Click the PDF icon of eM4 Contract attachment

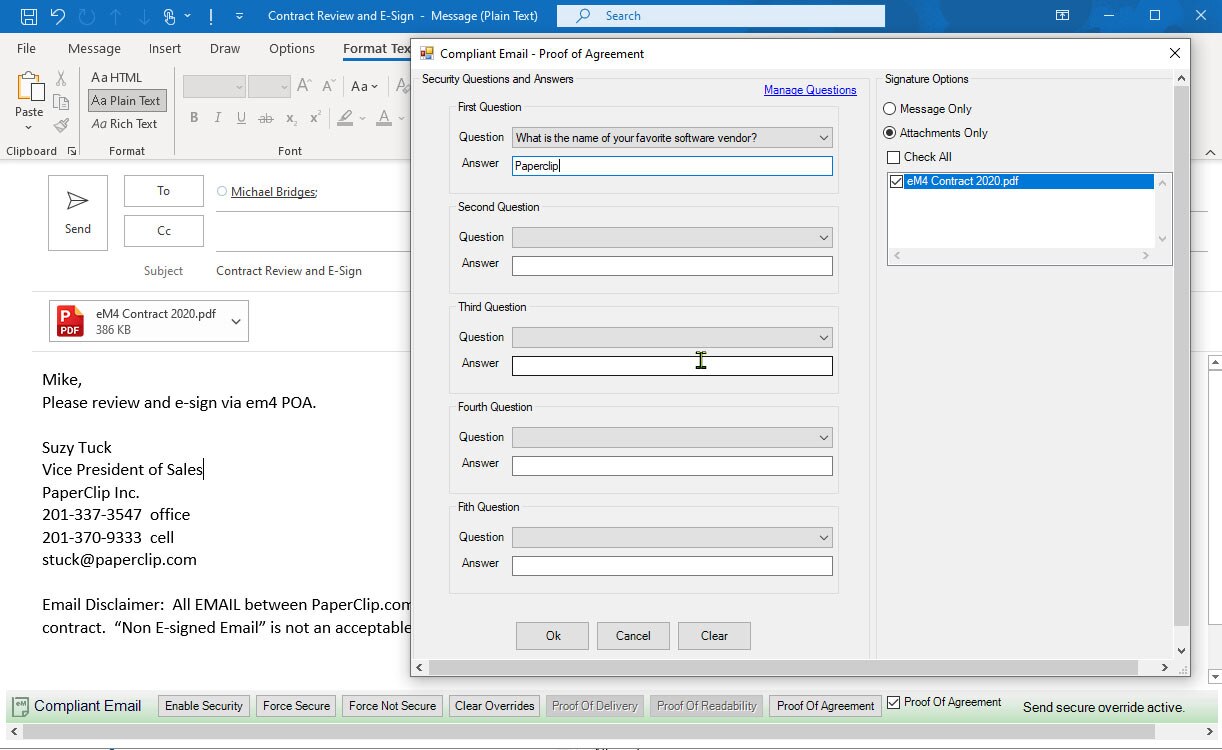pyautogui.click(x=70, y=321)
